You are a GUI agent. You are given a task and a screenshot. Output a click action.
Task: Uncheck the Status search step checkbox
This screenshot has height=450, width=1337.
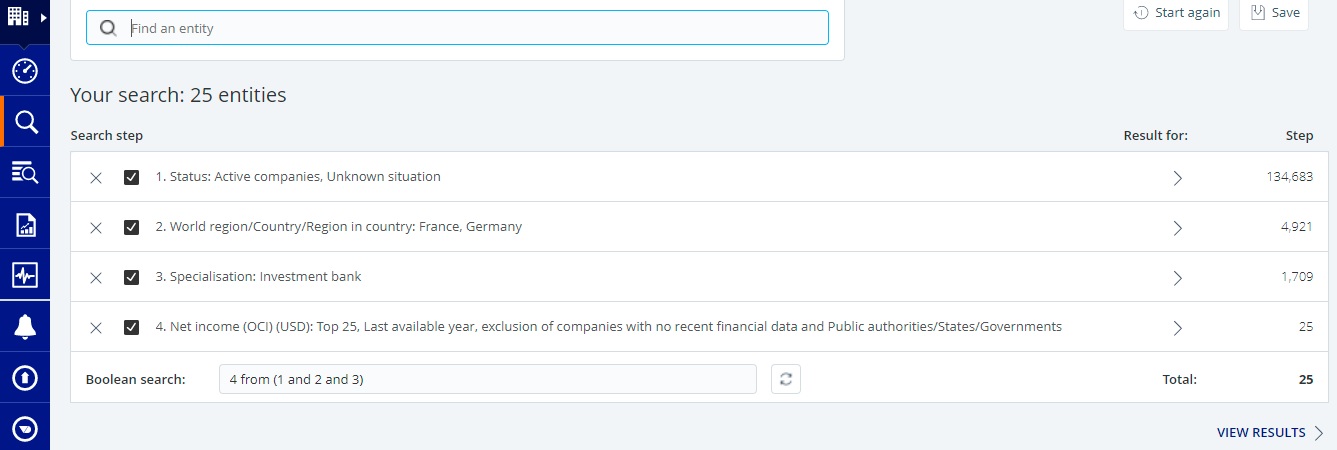(x=131, y=177)
